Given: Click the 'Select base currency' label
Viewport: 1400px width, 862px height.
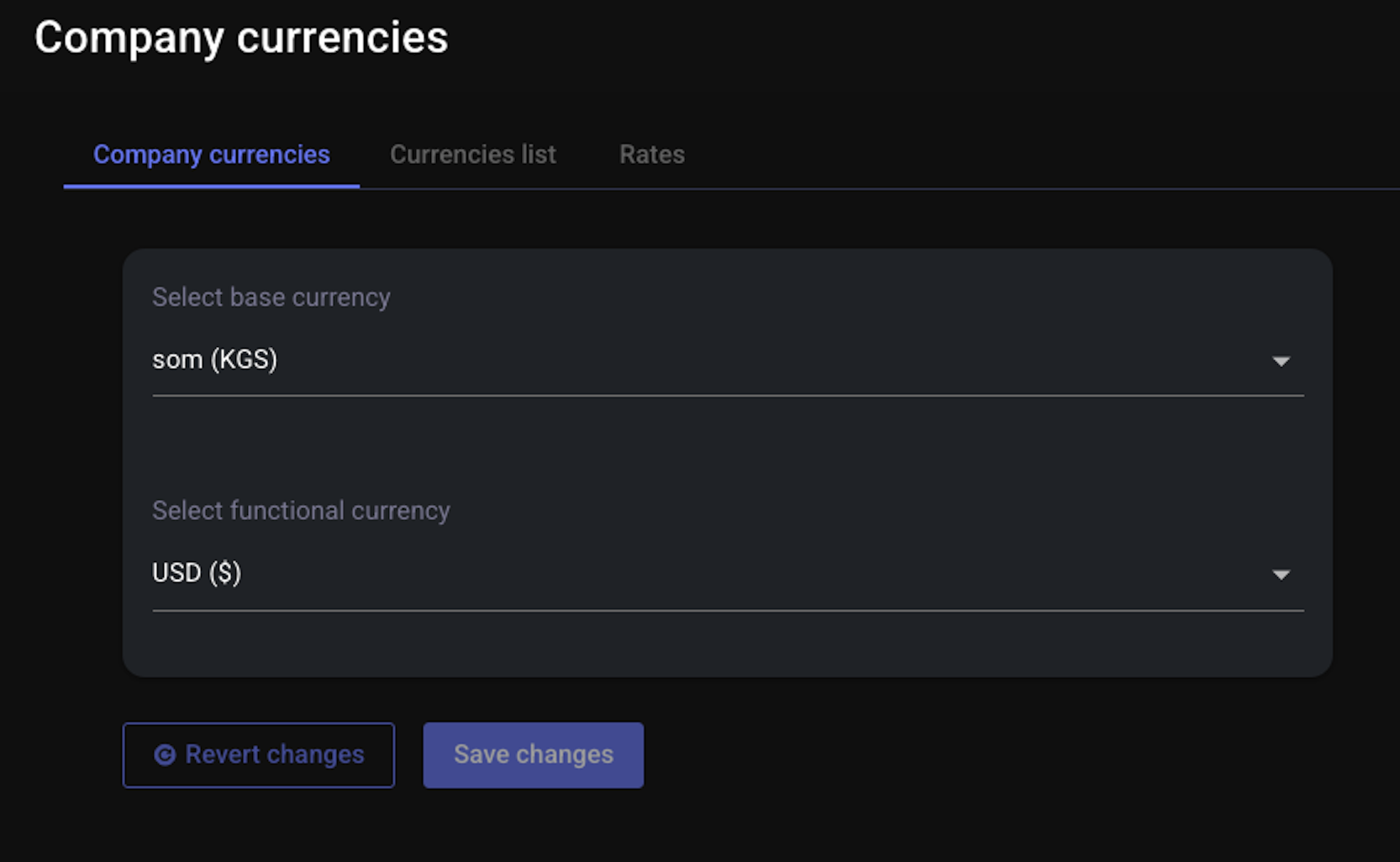Looking at the screenshot, I should (x=271, y=297).
